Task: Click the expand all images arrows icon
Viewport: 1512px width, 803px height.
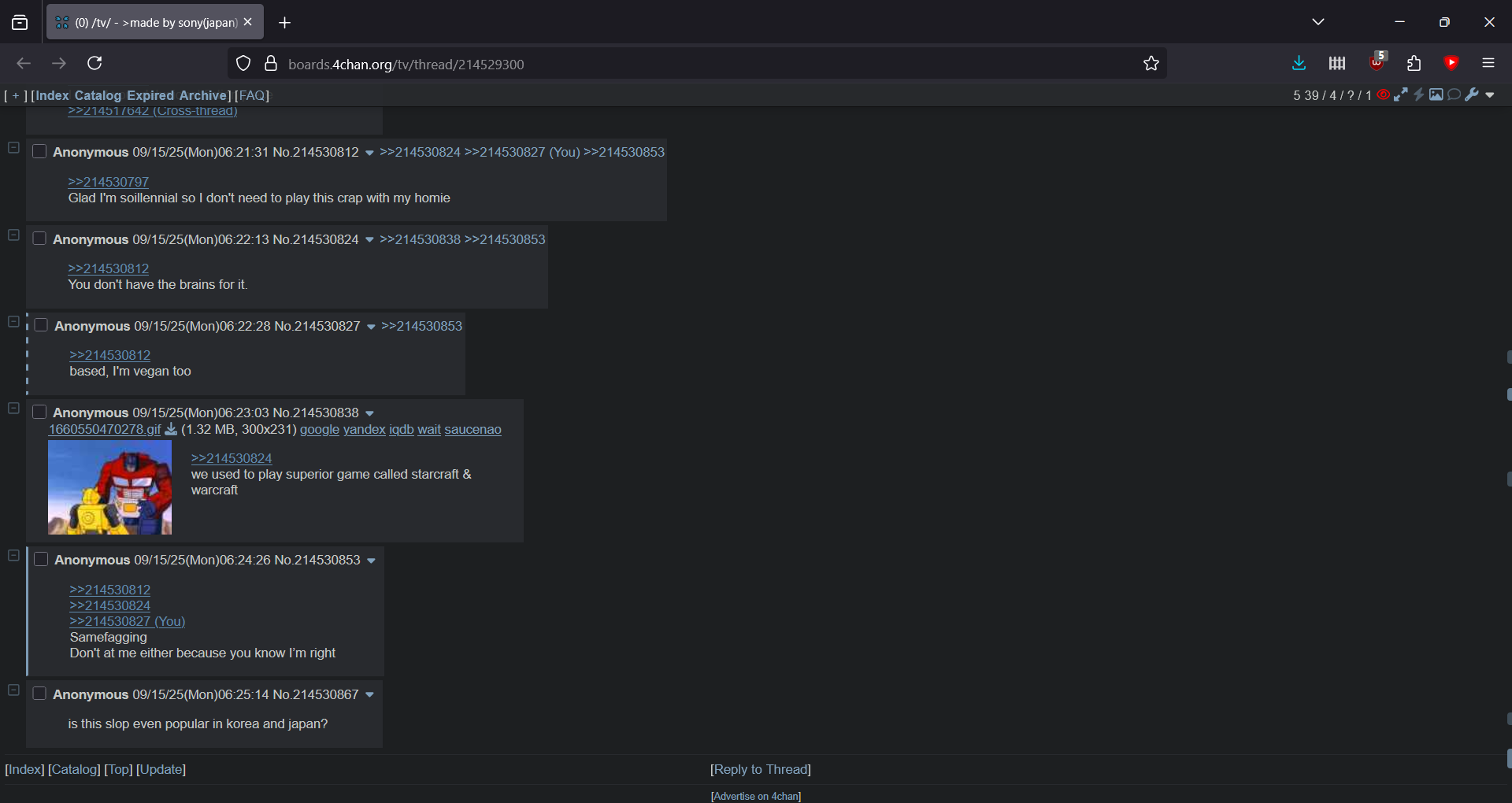Action: tap(1401, 95)
